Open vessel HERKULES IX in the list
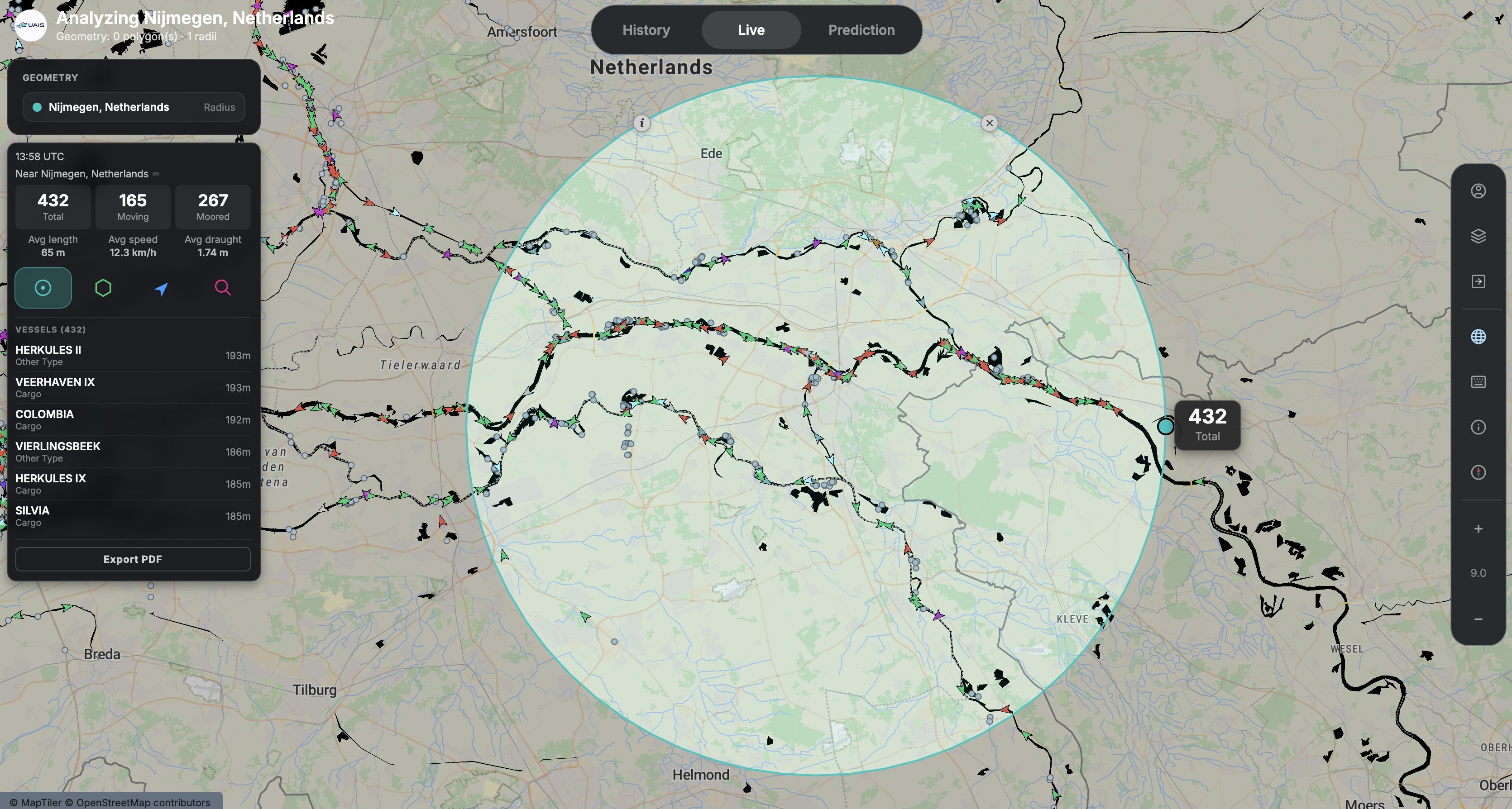The image size is (1512, 809). [x=133, y=484]
